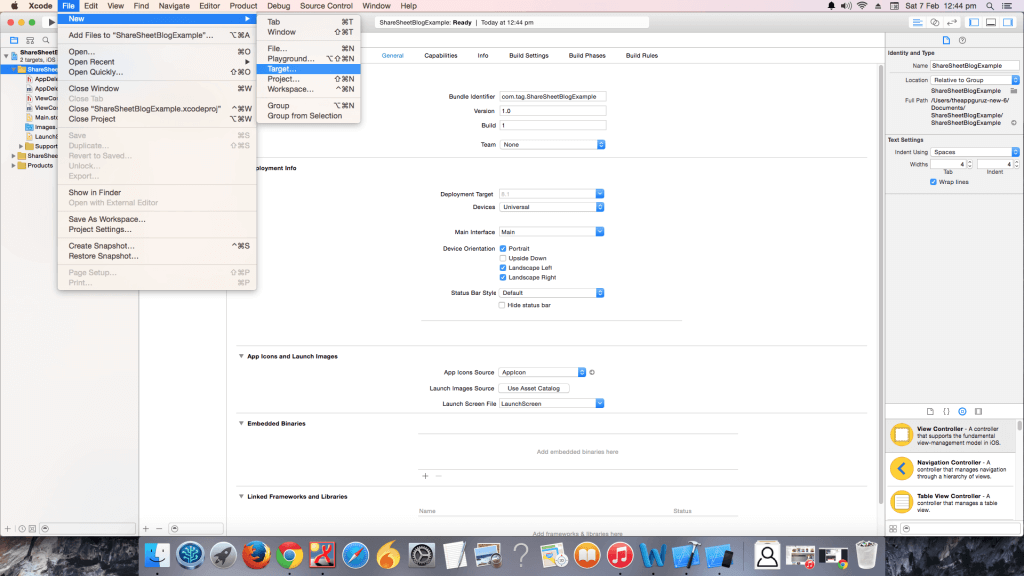Open the Code Snippet library icon
Image resolution: width=1024 pixels, height=576 pixels.
pyautogui.click(x=946, y=411)
